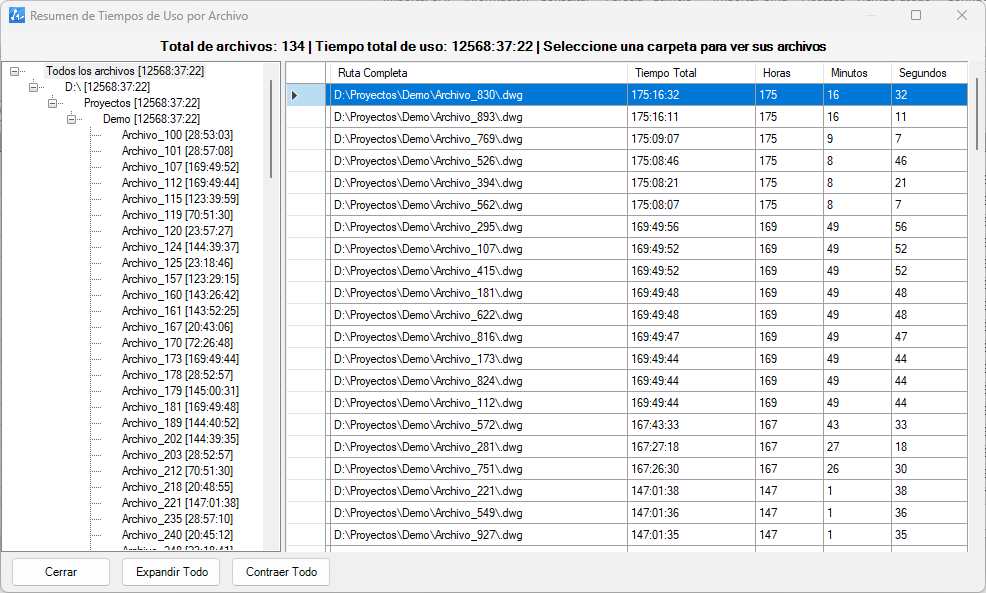Click the application icon in the title bar
Screen dimensions: 986x593
(x=17, y=15)
